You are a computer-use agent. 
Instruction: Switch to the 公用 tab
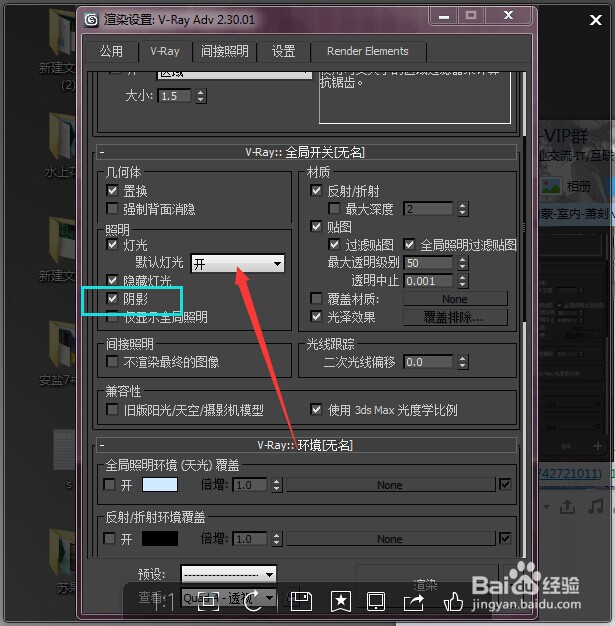[x=111, y=52]
